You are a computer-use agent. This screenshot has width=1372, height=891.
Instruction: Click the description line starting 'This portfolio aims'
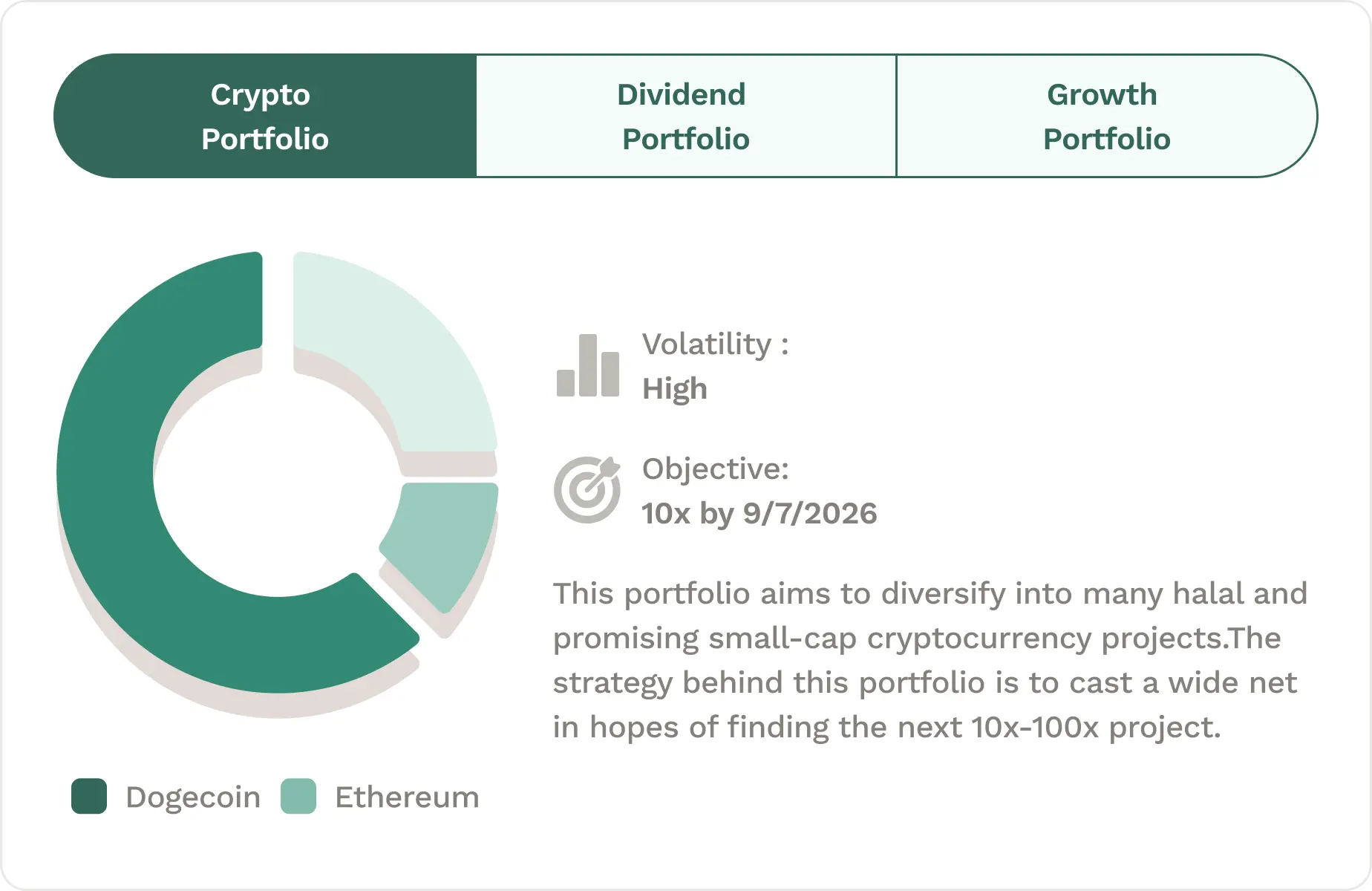pyautogui.click(x=930, y=594)
